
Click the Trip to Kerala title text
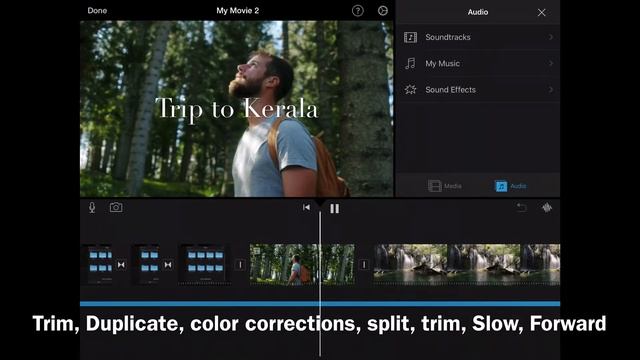pyautogui.click(x=237, y=109)
